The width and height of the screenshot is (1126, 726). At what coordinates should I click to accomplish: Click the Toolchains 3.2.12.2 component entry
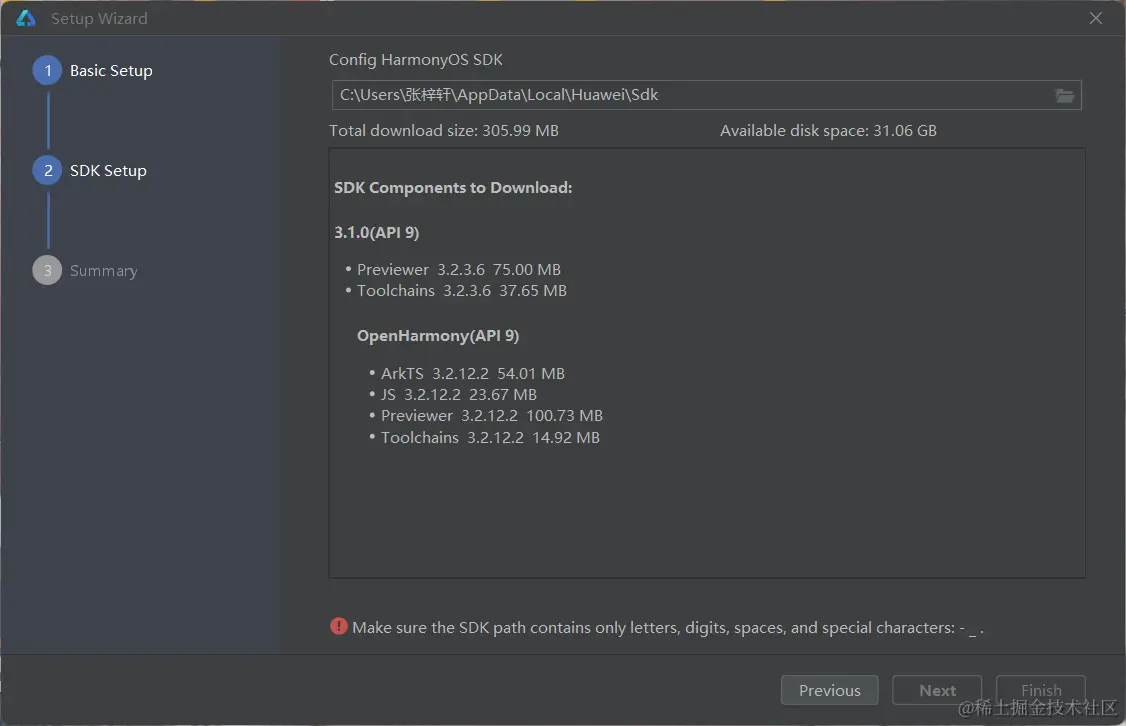click(x=490, y=437)
